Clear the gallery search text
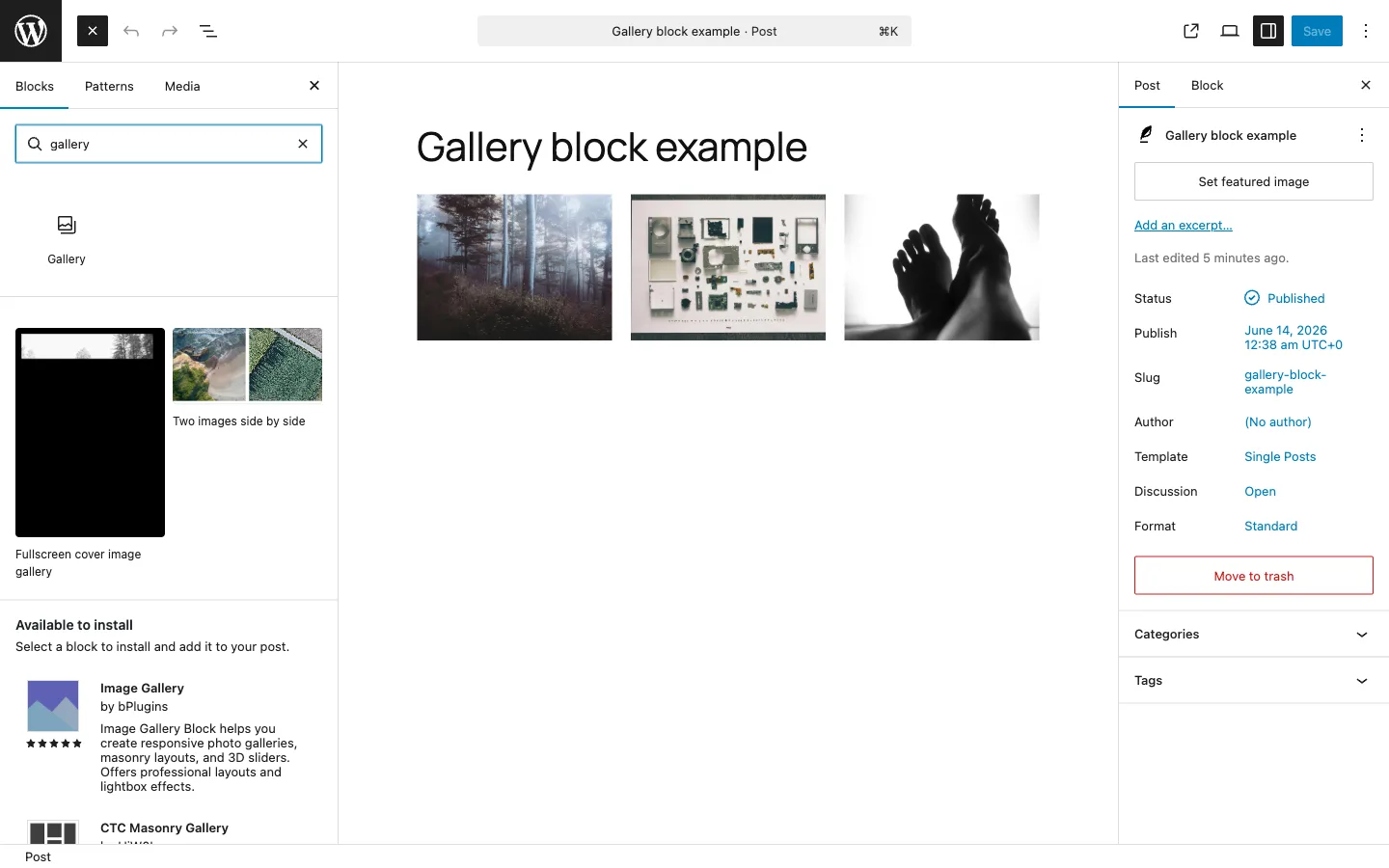 point(303,144)
